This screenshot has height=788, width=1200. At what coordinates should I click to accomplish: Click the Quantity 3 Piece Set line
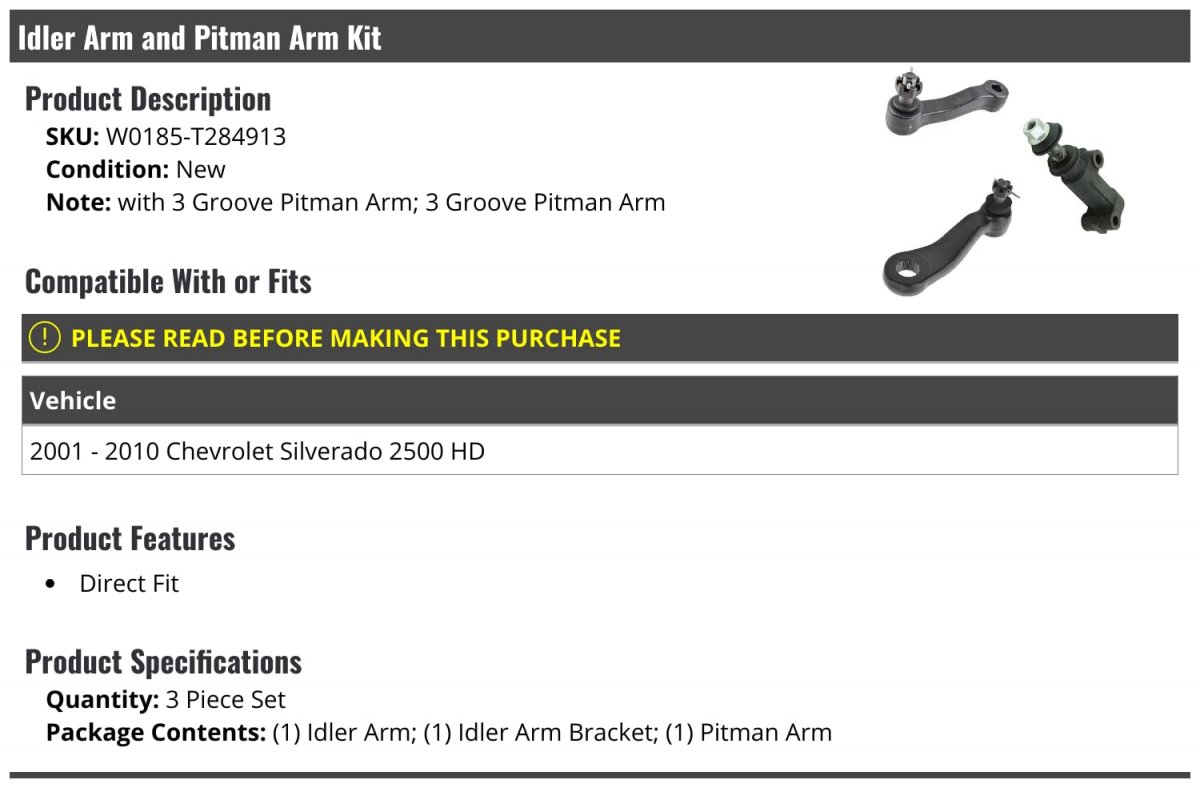[x=166, y=700]
